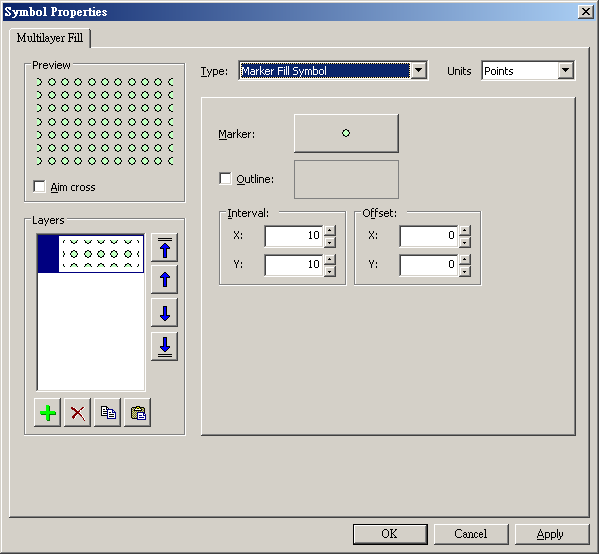The width and height of the screenshot is (599, 554).
Task: Toggle the Outline checkbox
Action: pos(225,178)
